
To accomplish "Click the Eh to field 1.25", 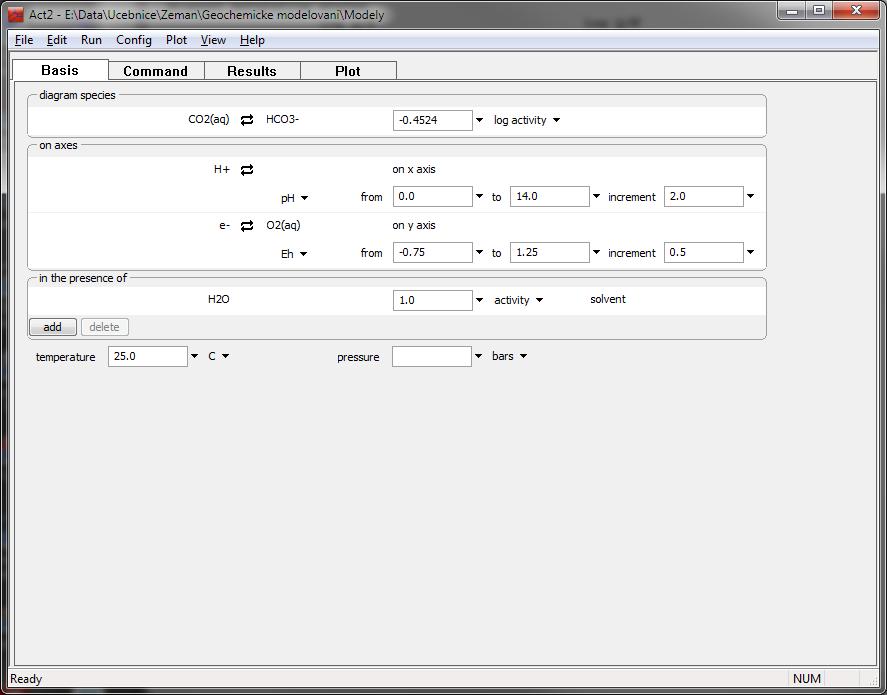I will click(x=550, y=252).
